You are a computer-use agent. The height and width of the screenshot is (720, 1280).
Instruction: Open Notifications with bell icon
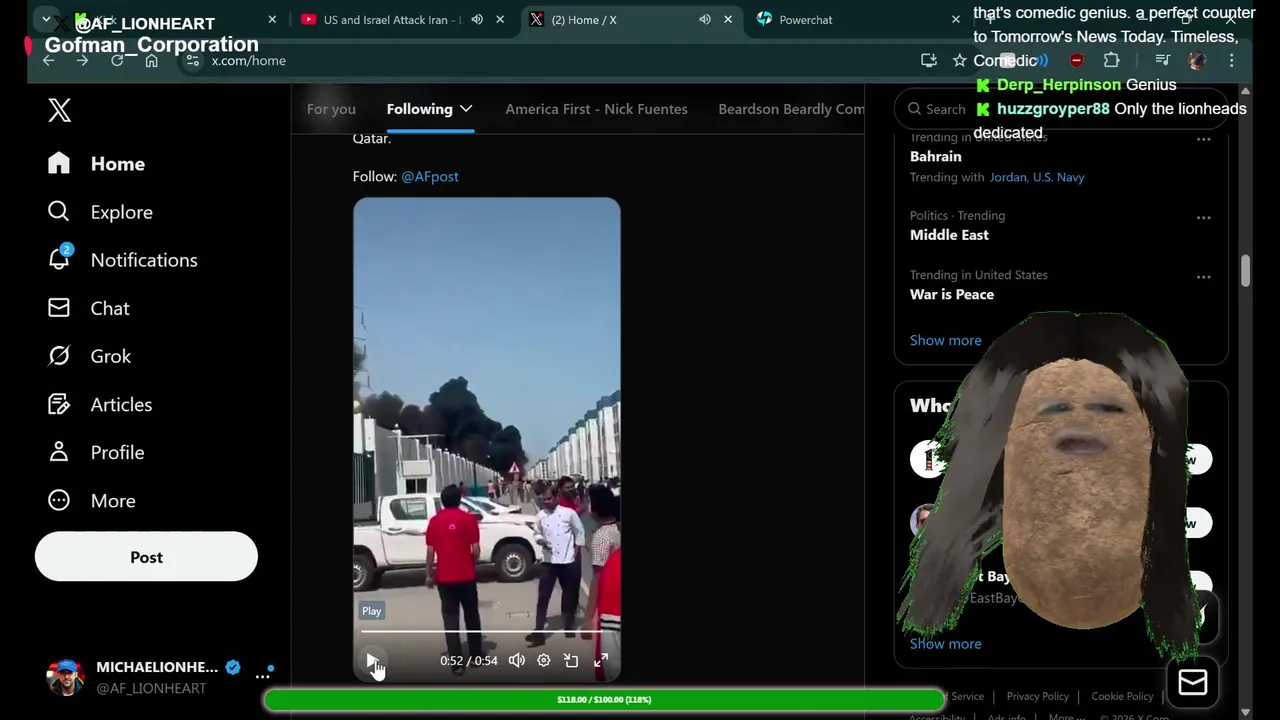(123, 260)
